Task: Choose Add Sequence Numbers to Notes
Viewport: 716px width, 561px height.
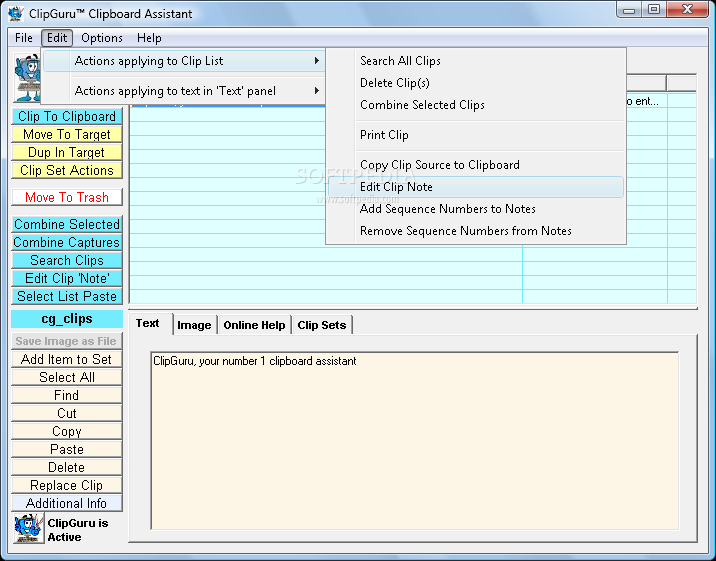Action: point(475,209)
